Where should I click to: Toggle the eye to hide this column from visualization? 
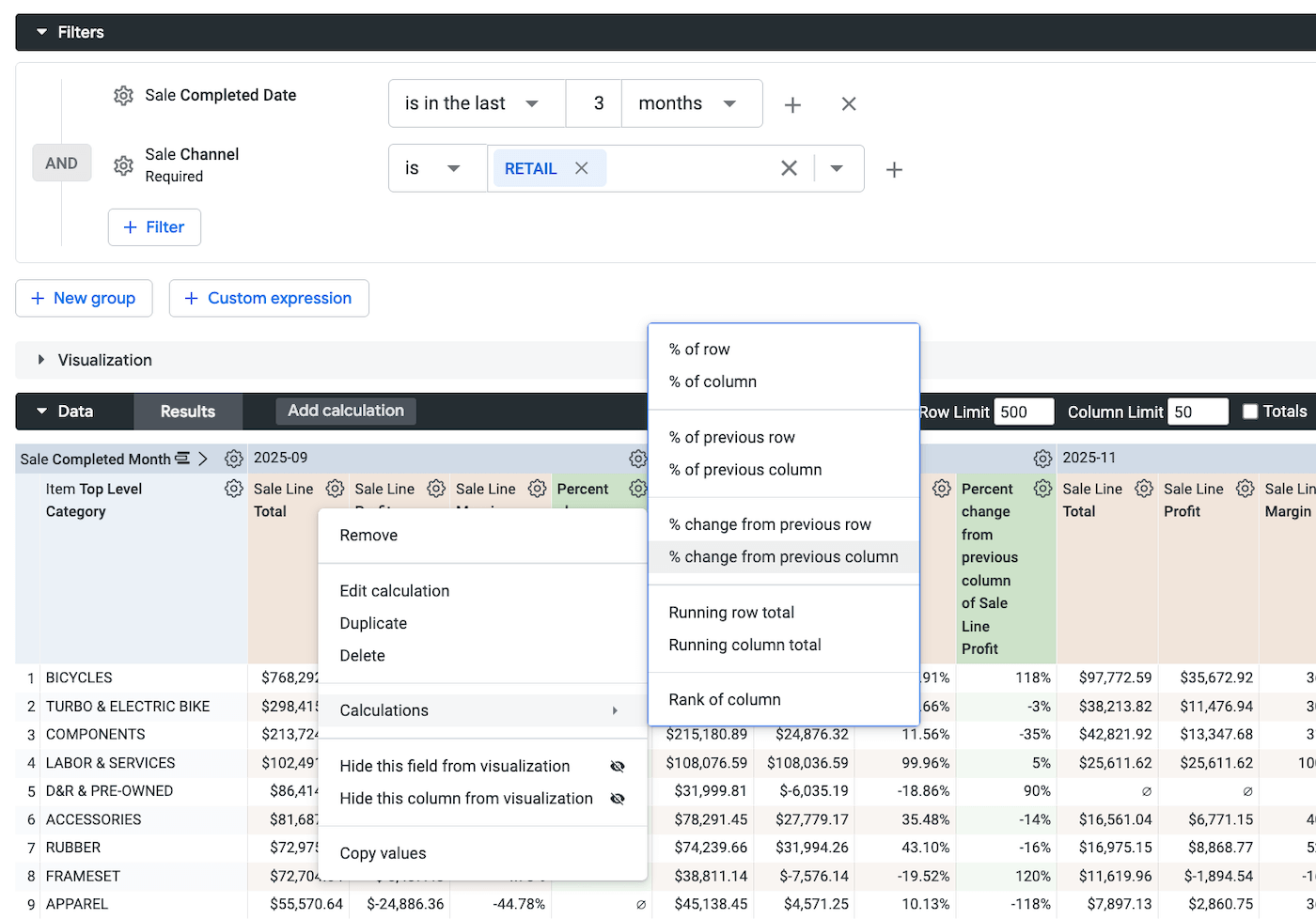618,798
